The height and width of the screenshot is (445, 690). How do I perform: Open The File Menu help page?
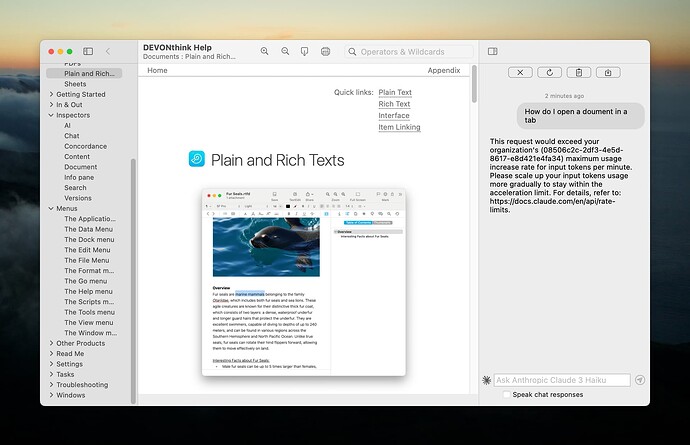[x=89, y=260]
